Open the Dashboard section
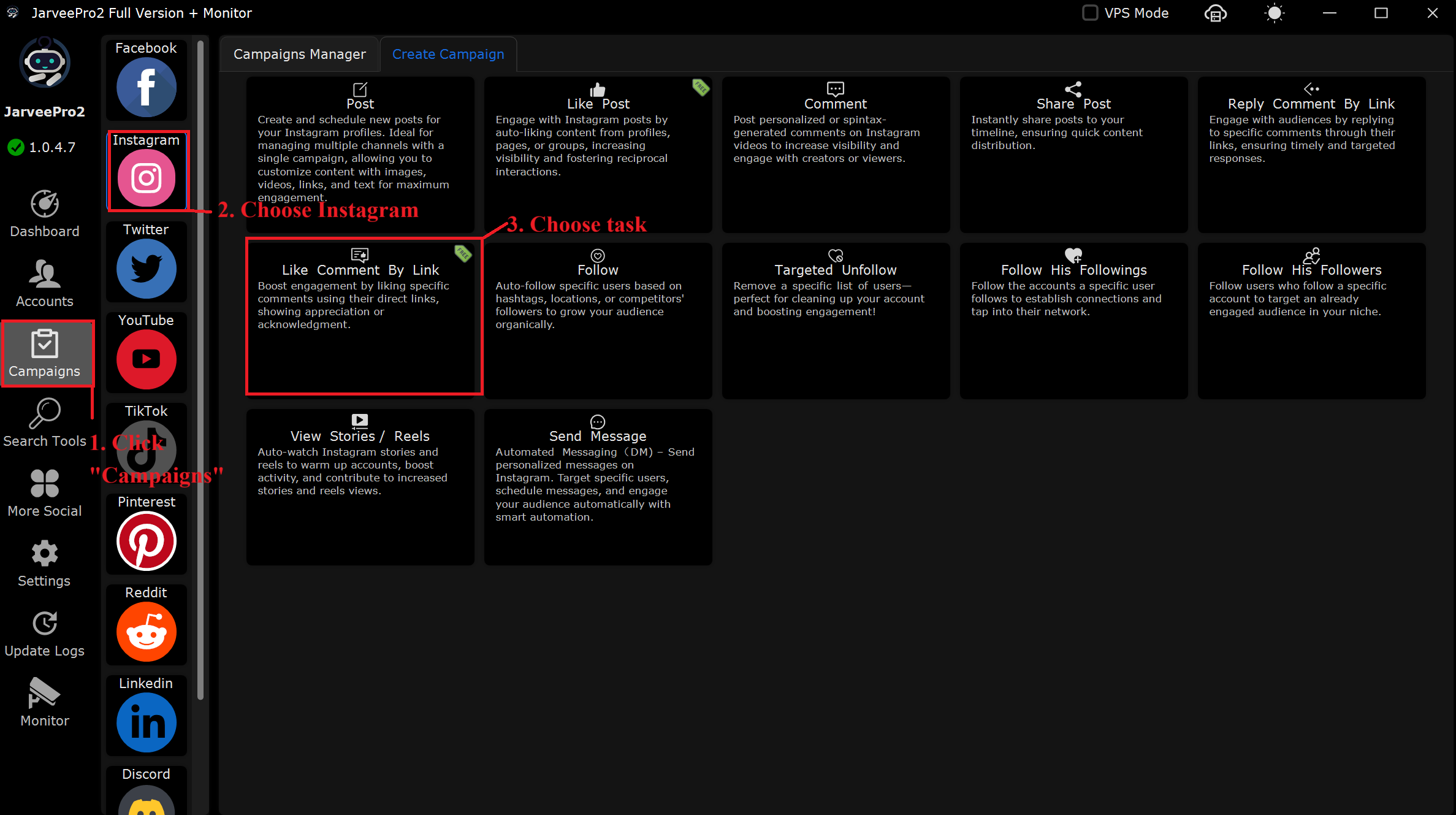Viewport: 1456px width, 815px height. tap(45, 214)
